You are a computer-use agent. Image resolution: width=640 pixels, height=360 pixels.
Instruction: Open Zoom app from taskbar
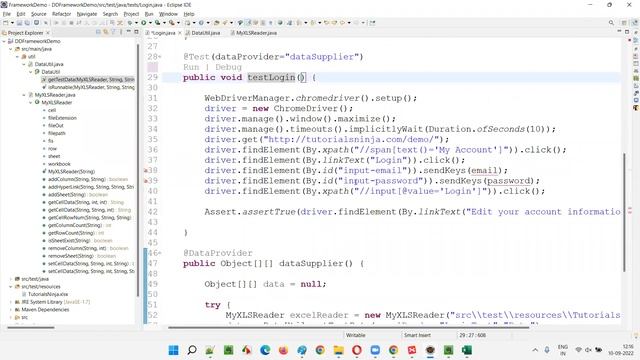pos(375,350)
